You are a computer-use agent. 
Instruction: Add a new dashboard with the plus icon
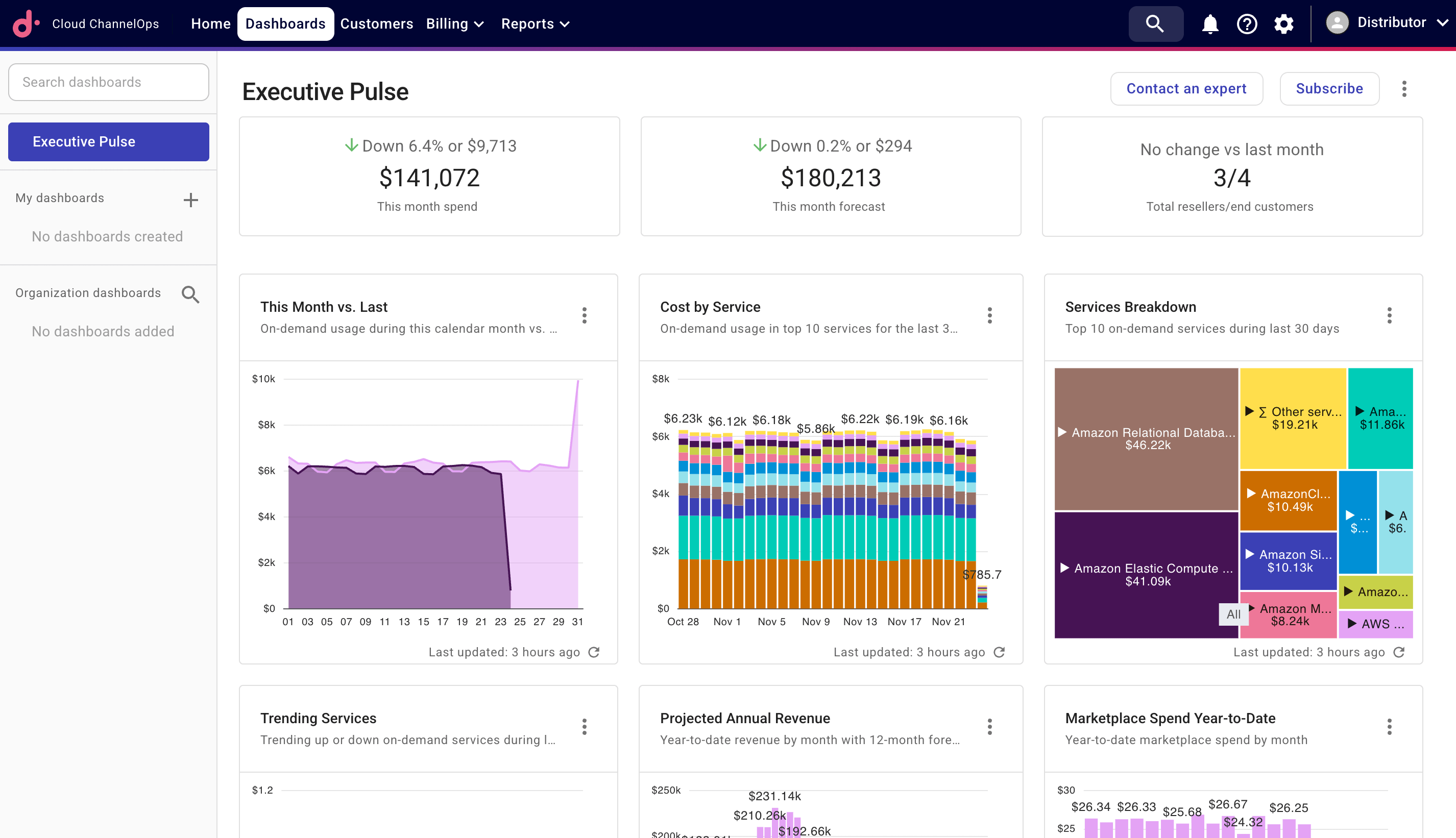(x=190, y=199)
